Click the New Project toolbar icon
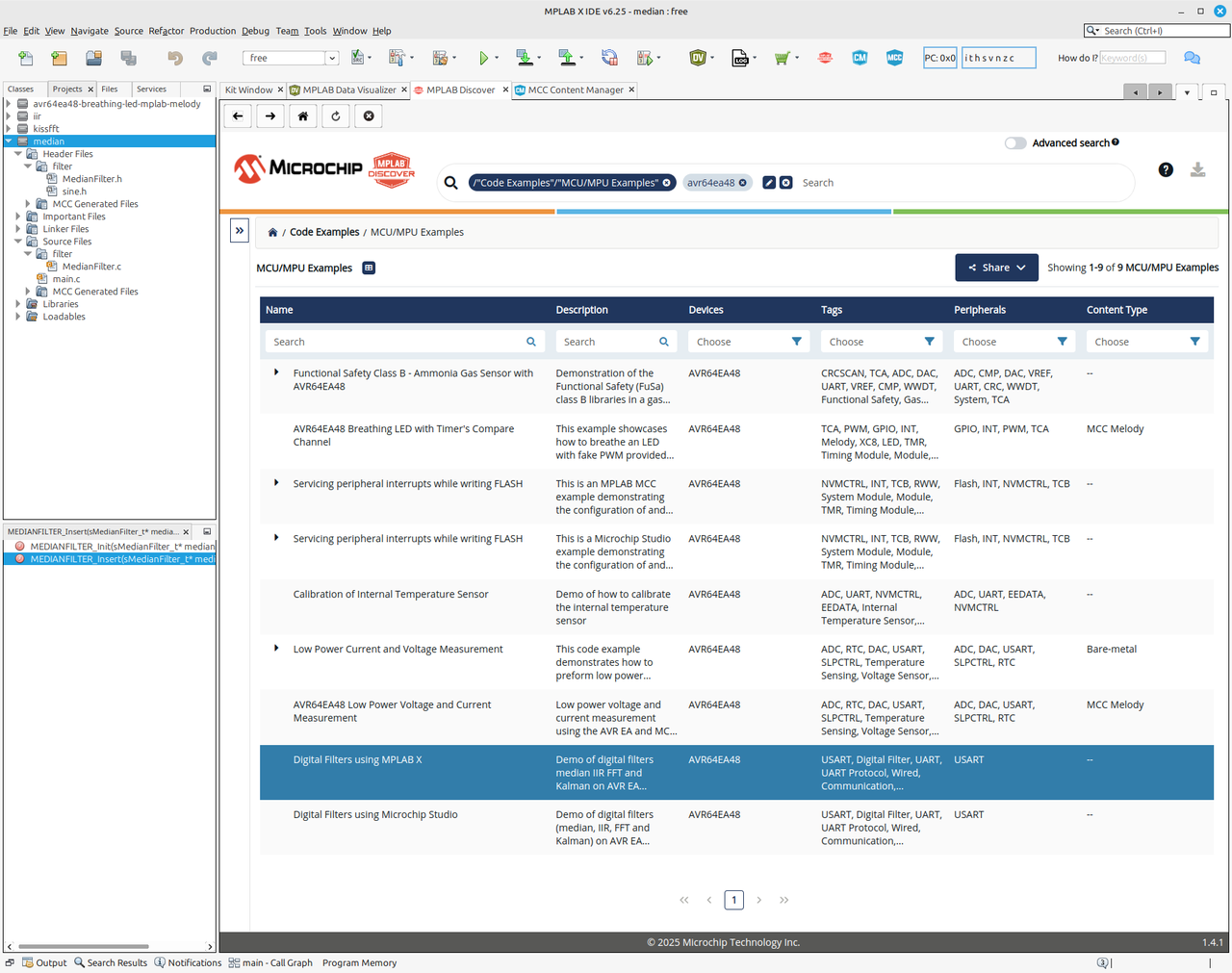This screenshot has width=1232, height=973. (x=59, y=59)
